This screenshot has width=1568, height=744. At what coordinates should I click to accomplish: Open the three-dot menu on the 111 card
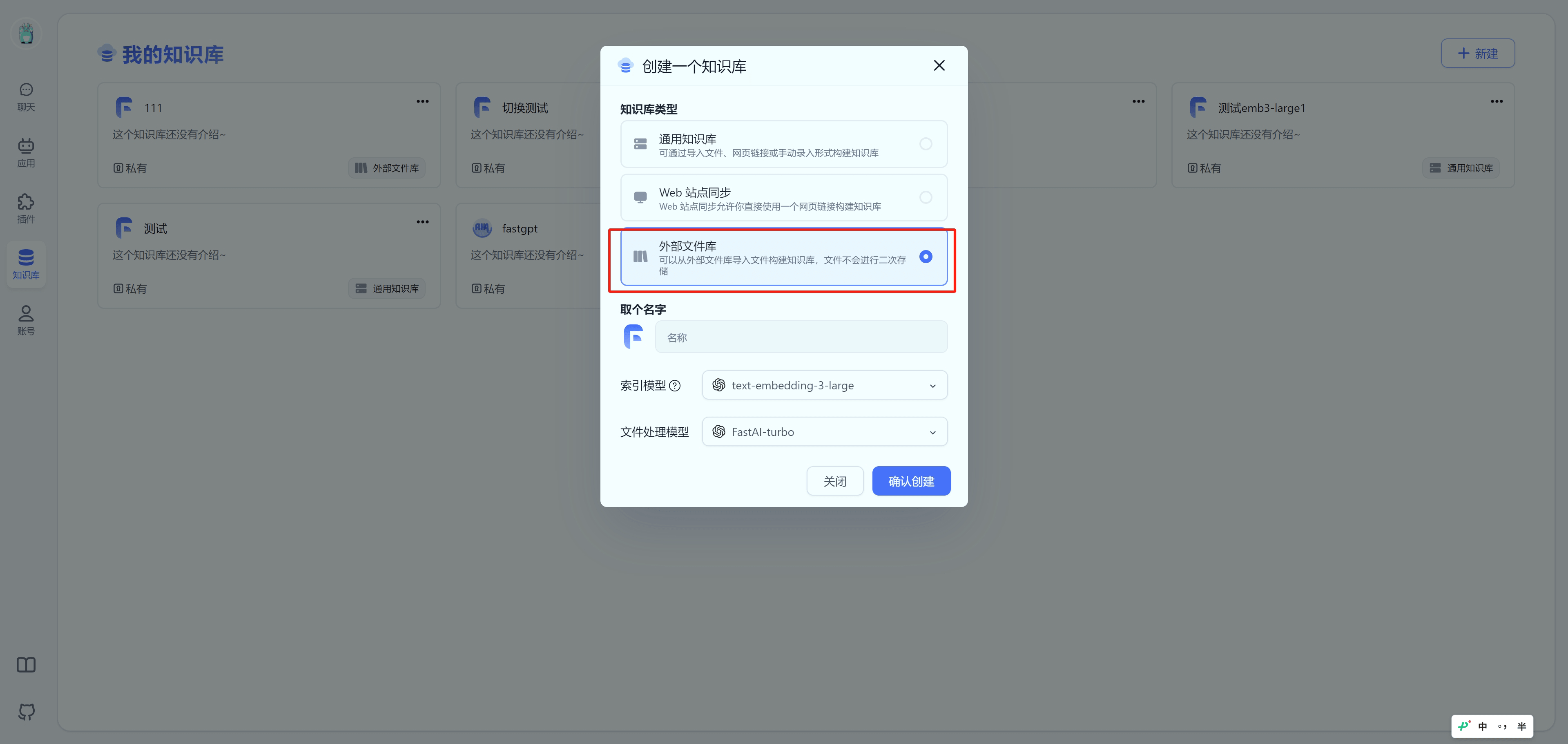(422, 102)
